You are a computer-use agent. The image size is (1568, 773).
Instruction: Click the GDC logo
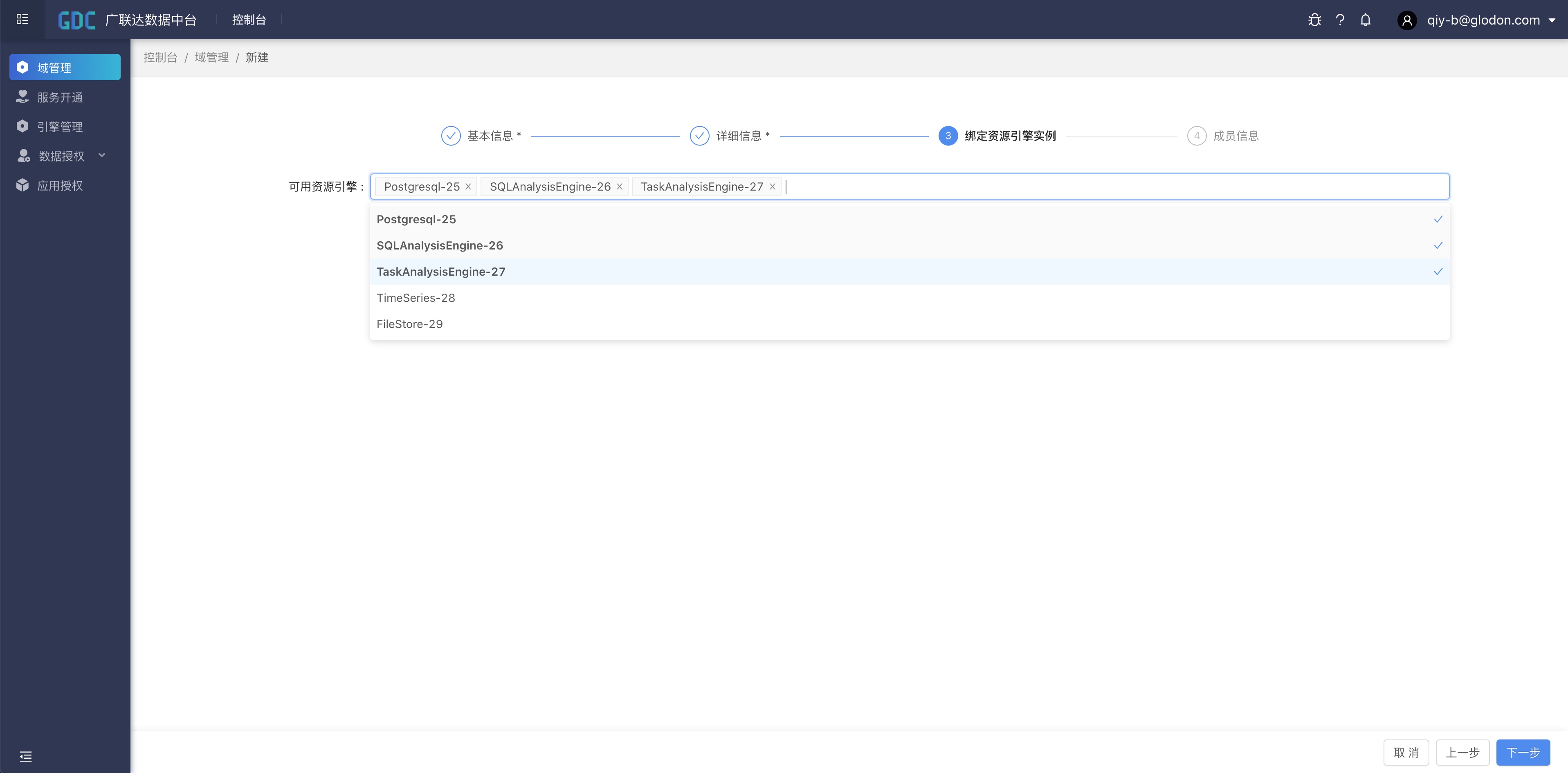click(x=77, y=20)
